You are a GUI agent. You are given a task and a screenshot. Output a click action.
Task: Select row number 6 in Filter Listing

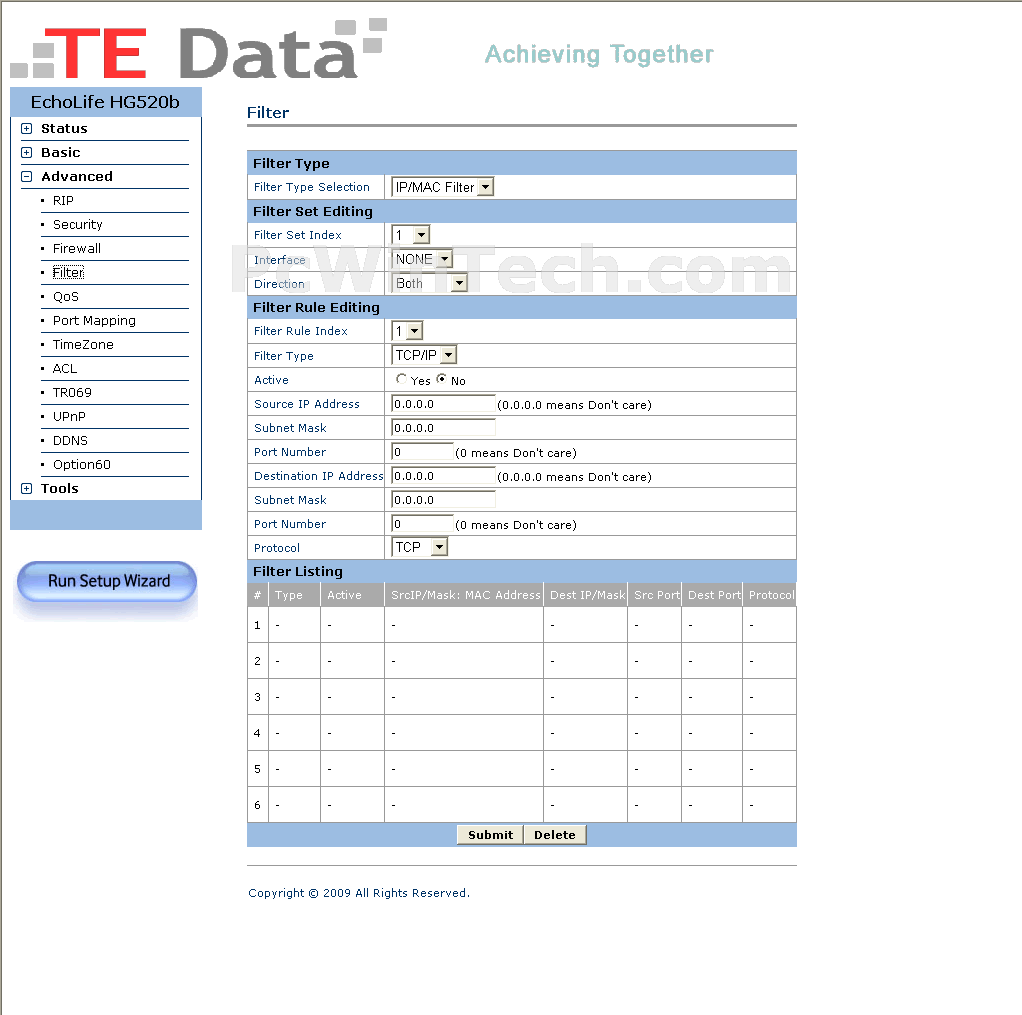(257, 805)
